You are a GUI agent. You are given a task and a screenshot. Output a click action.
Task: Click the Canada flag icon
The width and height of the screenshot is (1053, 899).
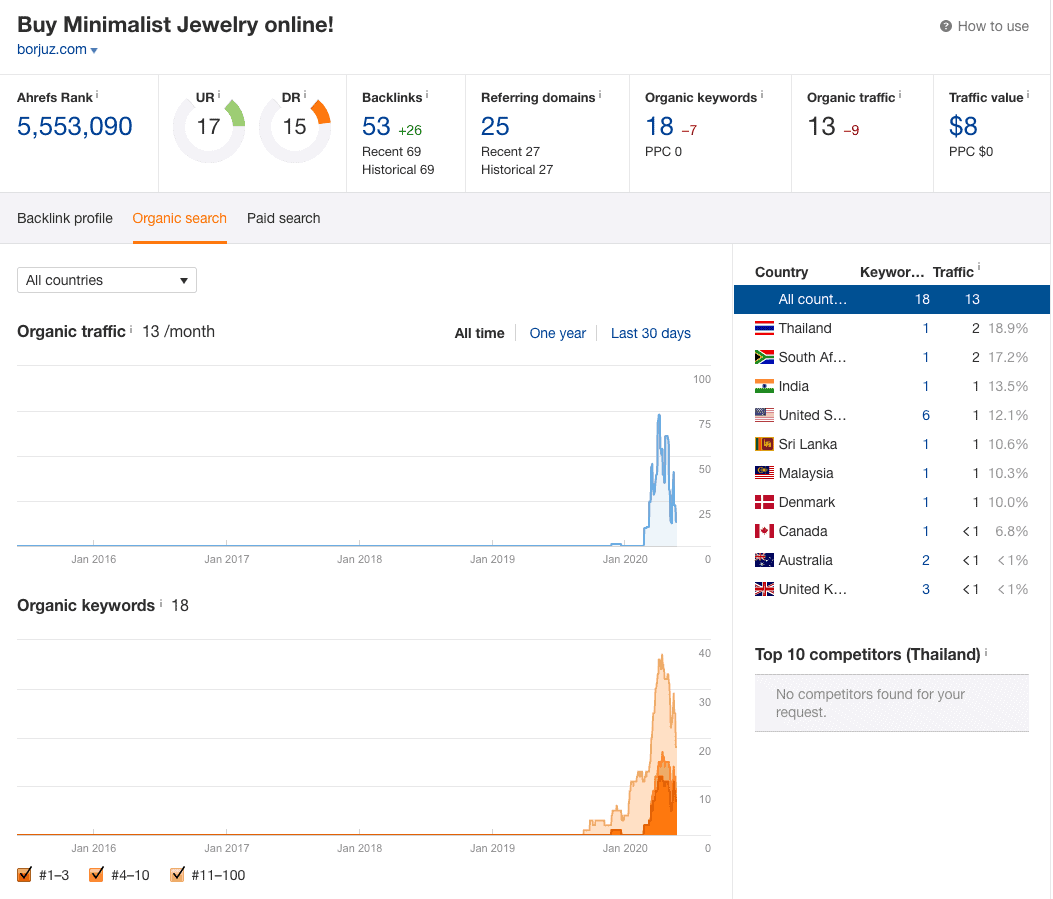point(764,531)
